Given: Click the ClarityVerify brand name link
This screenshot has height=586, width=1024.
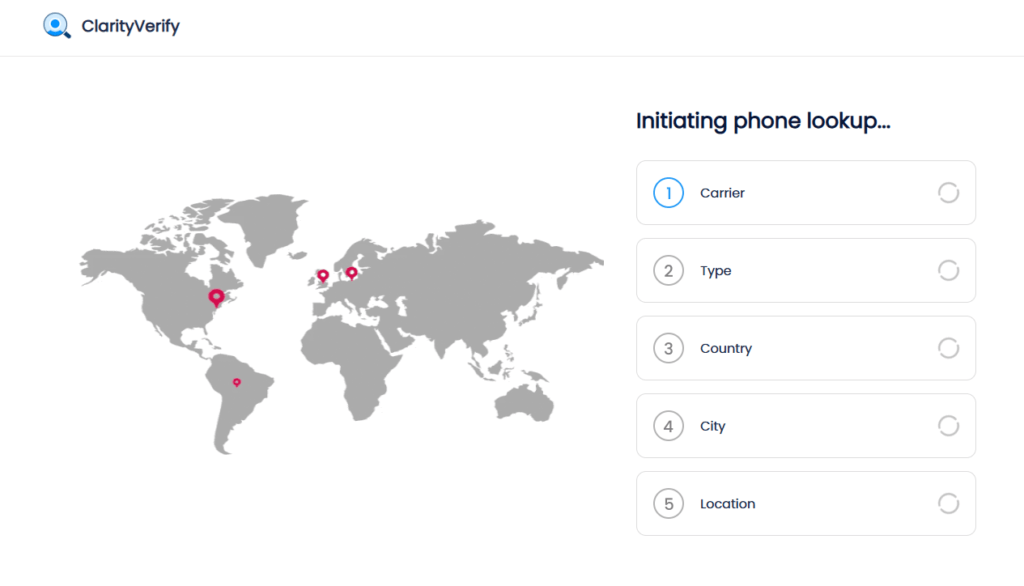Looking at the screenshot, I should pos(130,27).
